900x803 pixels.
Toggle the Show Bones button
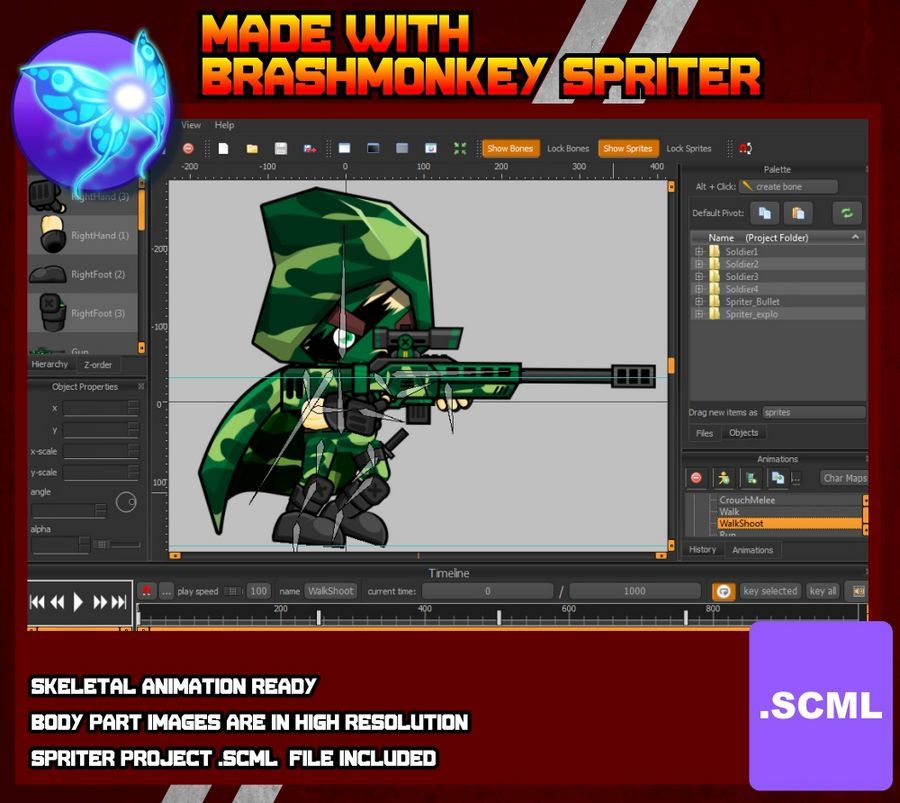[510, 149]
